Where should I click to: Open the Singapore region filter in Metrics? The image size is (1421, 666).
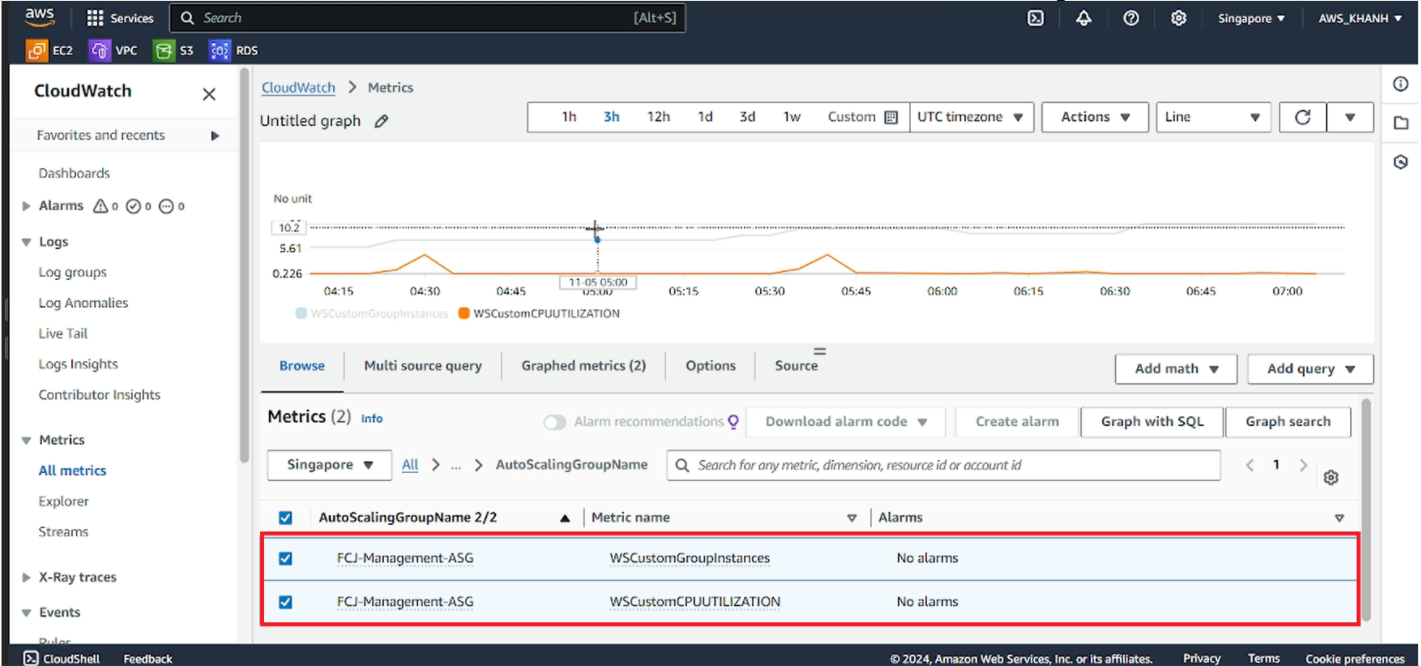point(328,465)
